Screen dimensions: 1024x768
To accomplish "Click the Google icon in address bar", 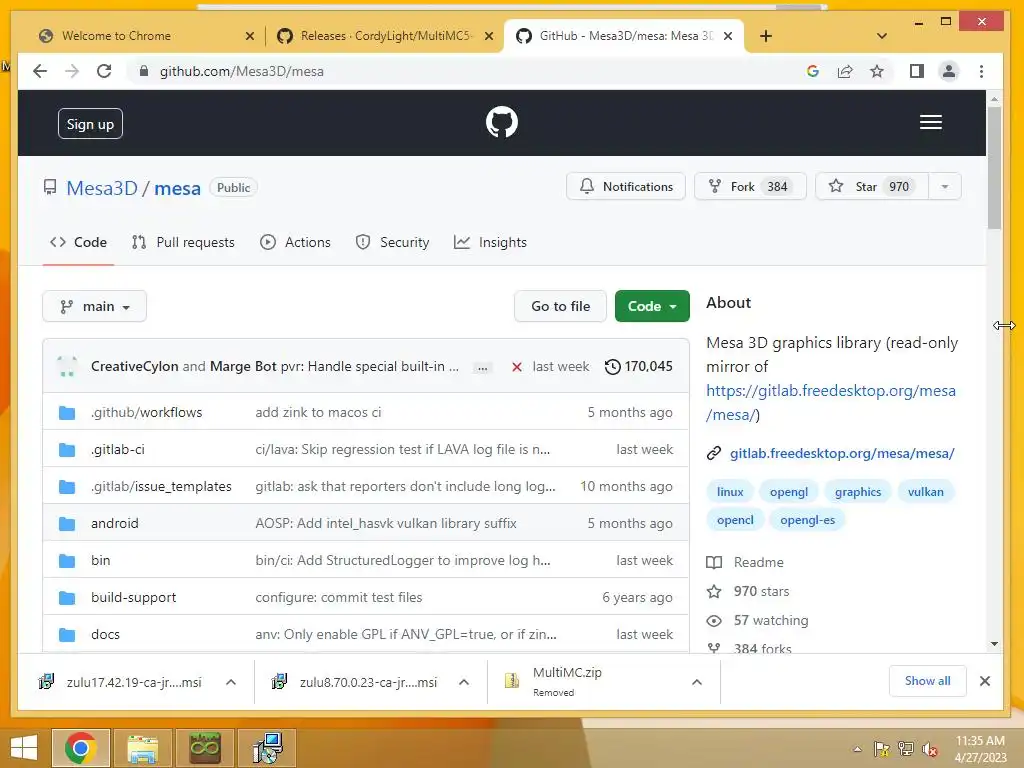I will click(x=813, y=71).
